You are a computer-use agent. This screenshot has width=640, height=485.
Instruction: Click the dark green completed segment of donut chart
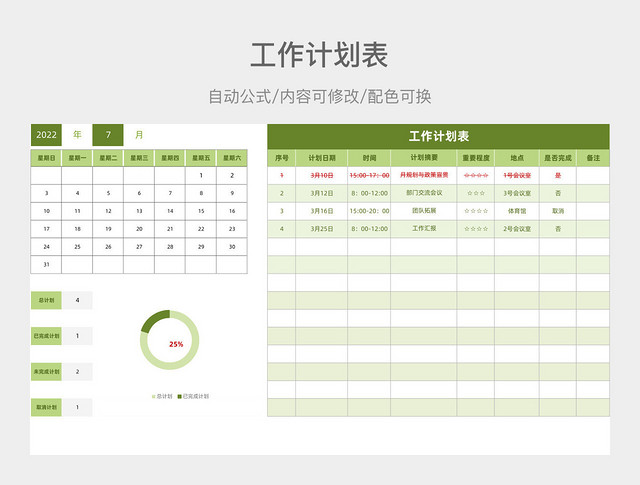pyautogui.click(x=154, y=320)
